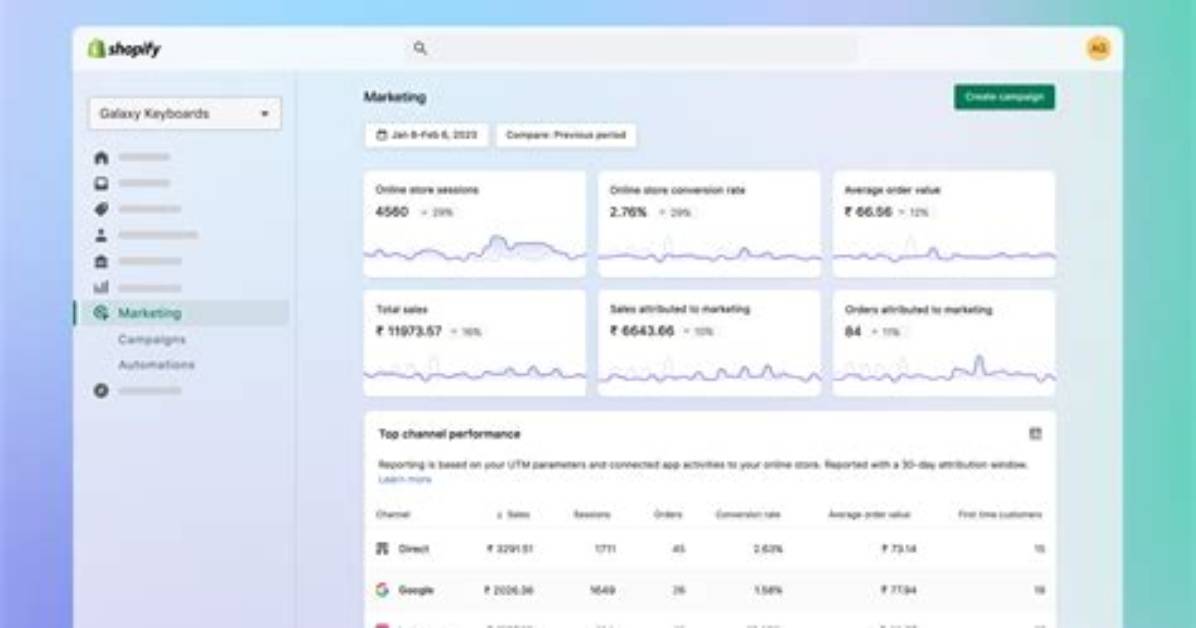Open Customers via person icon
The image size is (1196, 628).
[x=101, y=235]
